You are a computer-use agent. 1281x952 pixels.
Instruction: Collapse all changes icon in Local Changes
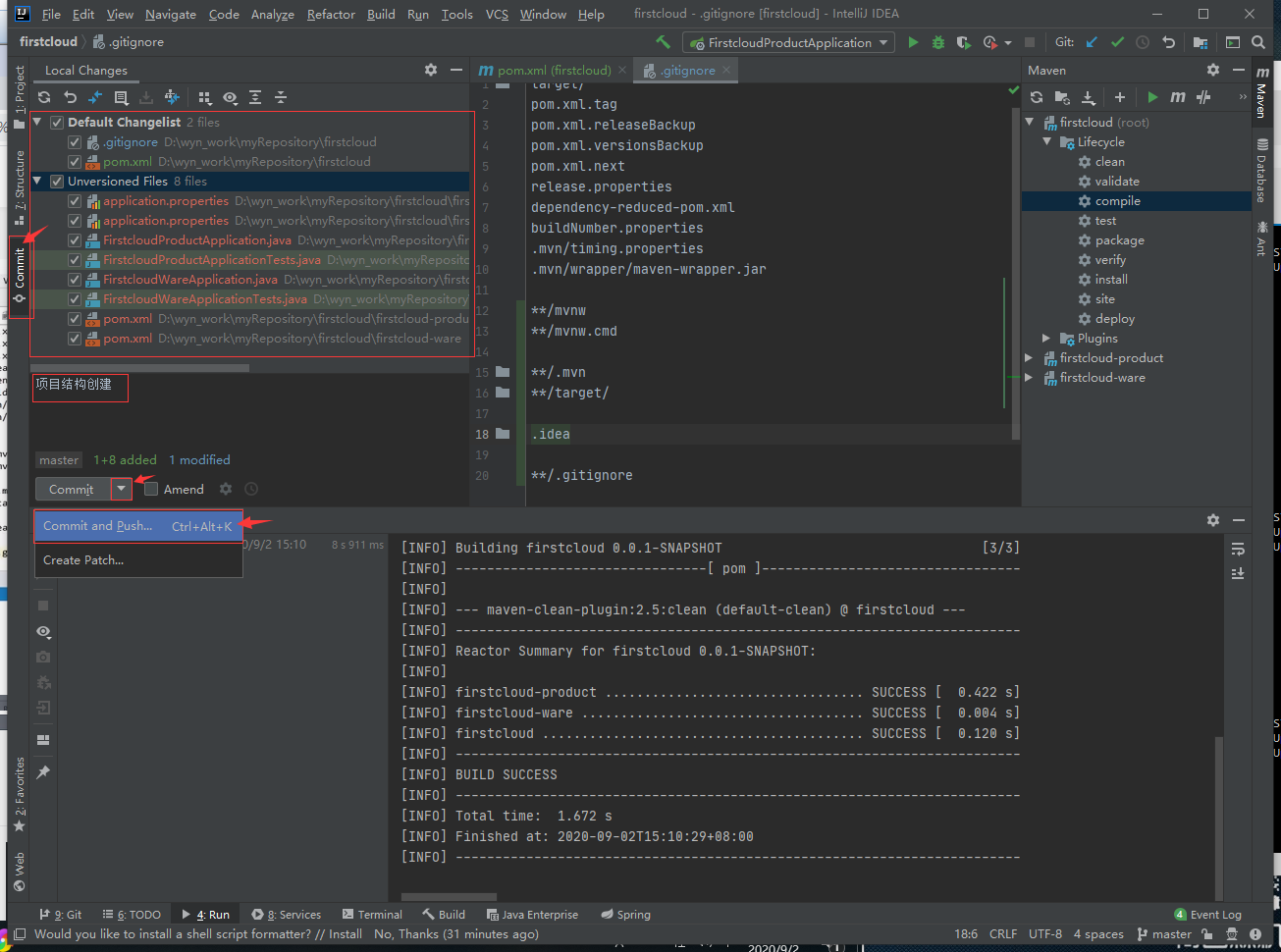tap(281, 97)
